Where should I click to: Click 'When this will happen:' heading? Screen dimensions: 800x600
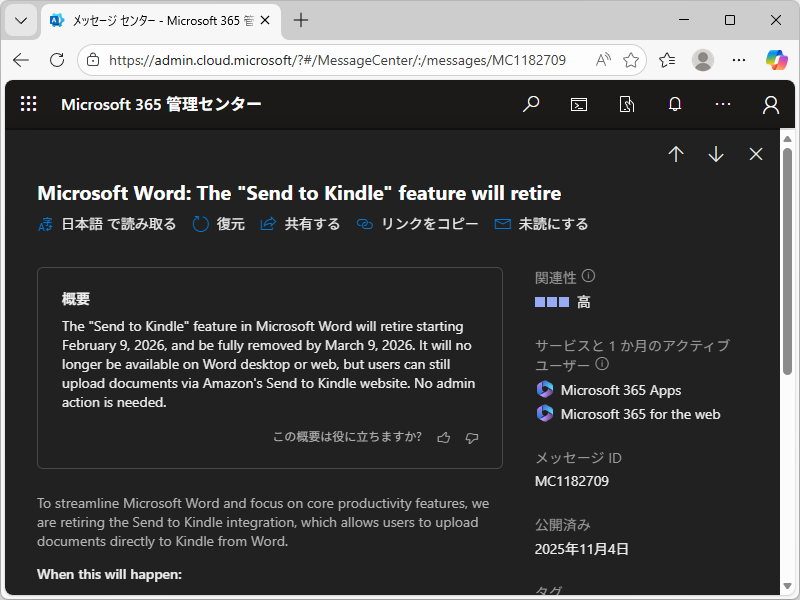coord(109,574)
